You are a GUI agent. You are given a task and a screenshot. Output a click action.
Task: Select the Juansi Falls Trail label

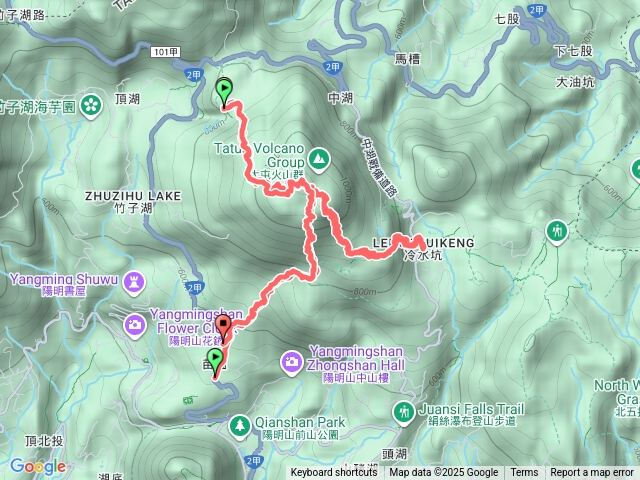(x=472, y=409)
